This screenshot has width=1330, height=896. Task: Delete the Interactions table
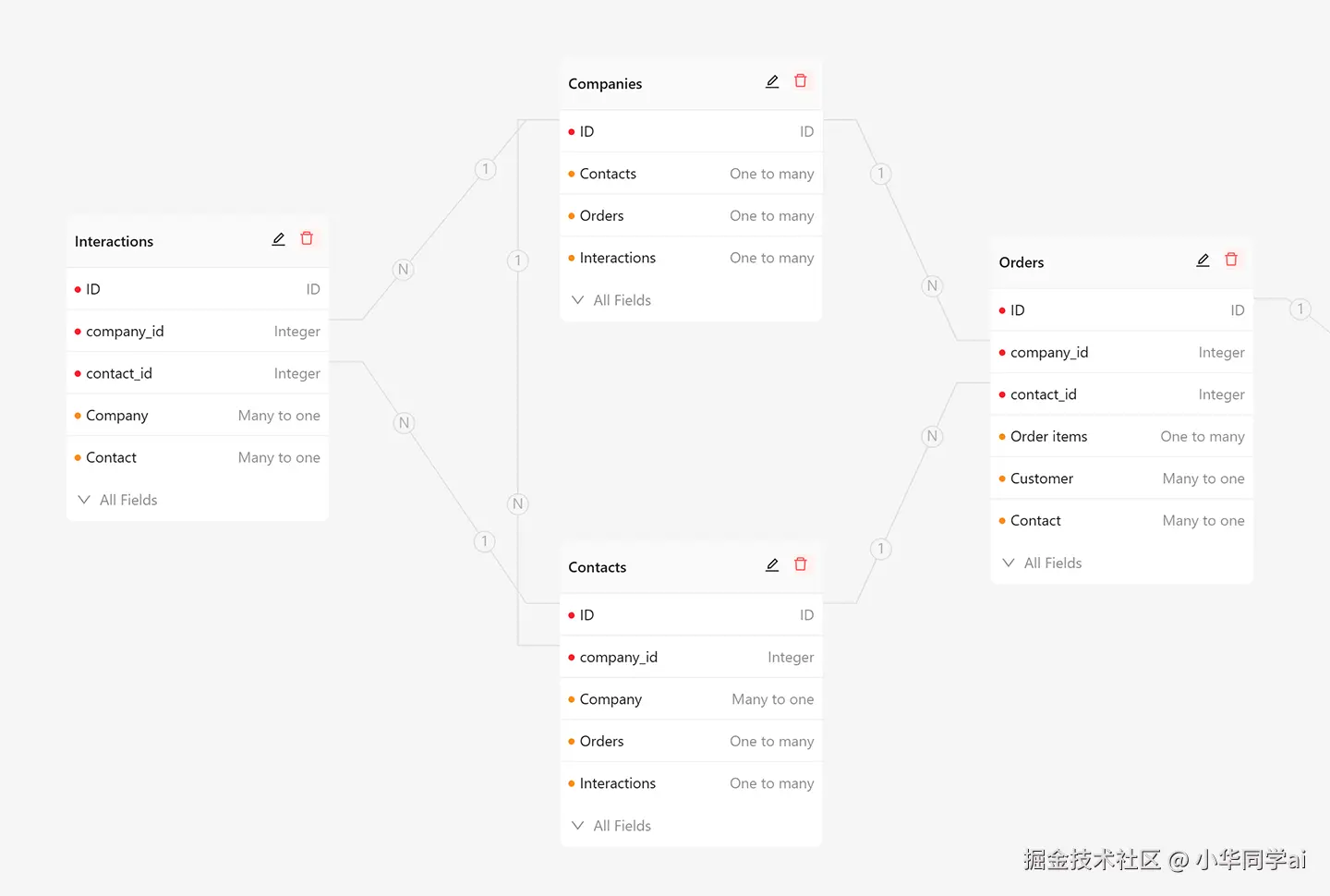point(307,239)
